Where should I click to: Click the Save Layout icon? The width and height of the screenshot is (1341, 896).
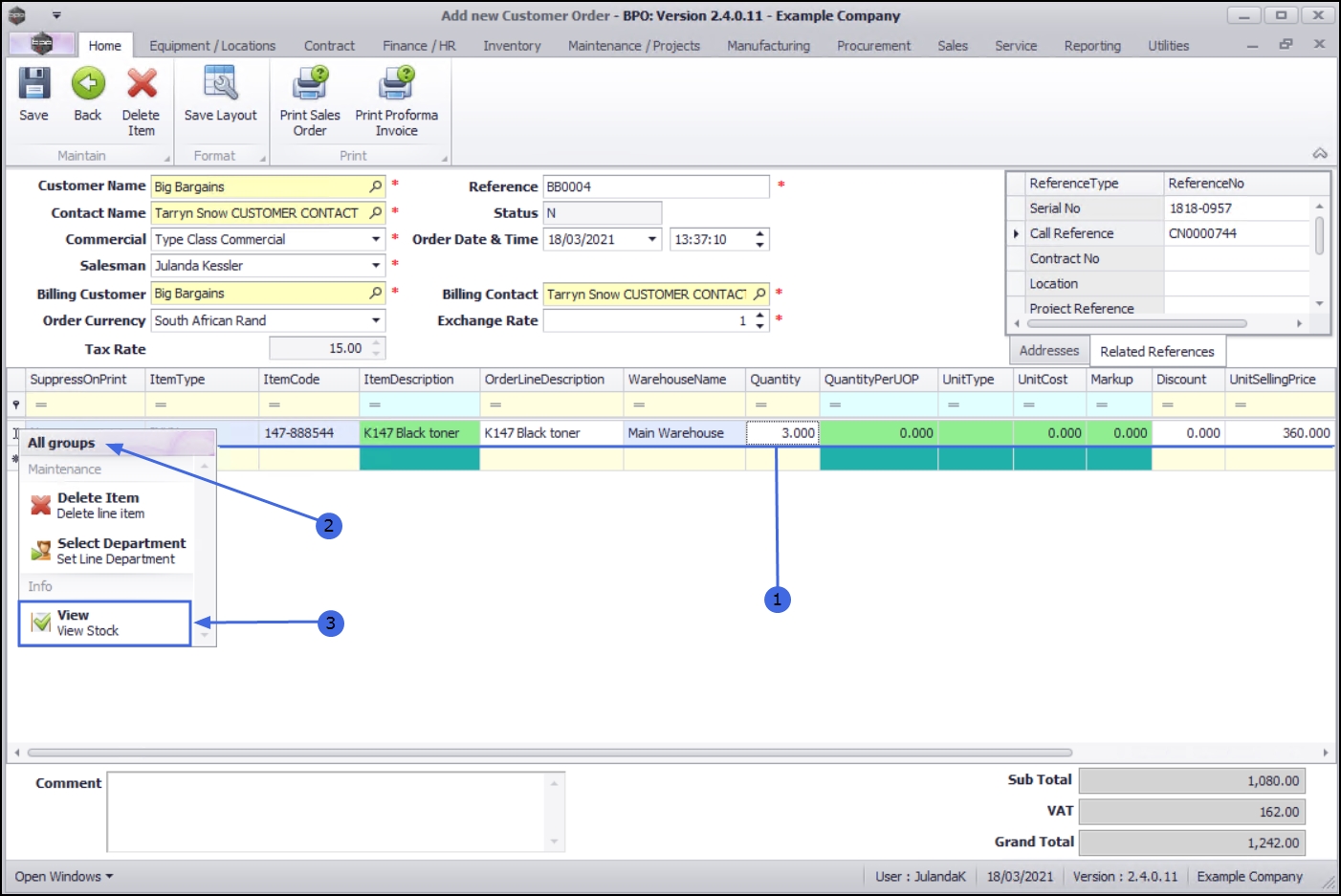[221, 84]
